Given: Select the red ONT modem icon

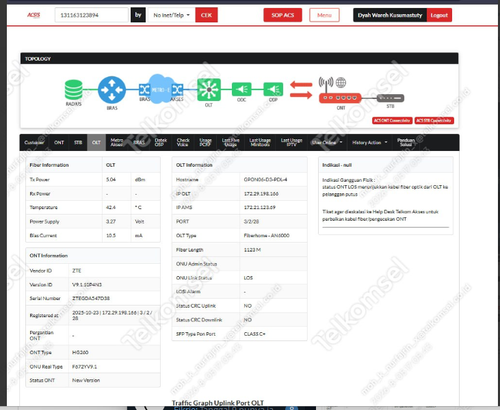Looking at the screenshot, I should click(340, 98).
